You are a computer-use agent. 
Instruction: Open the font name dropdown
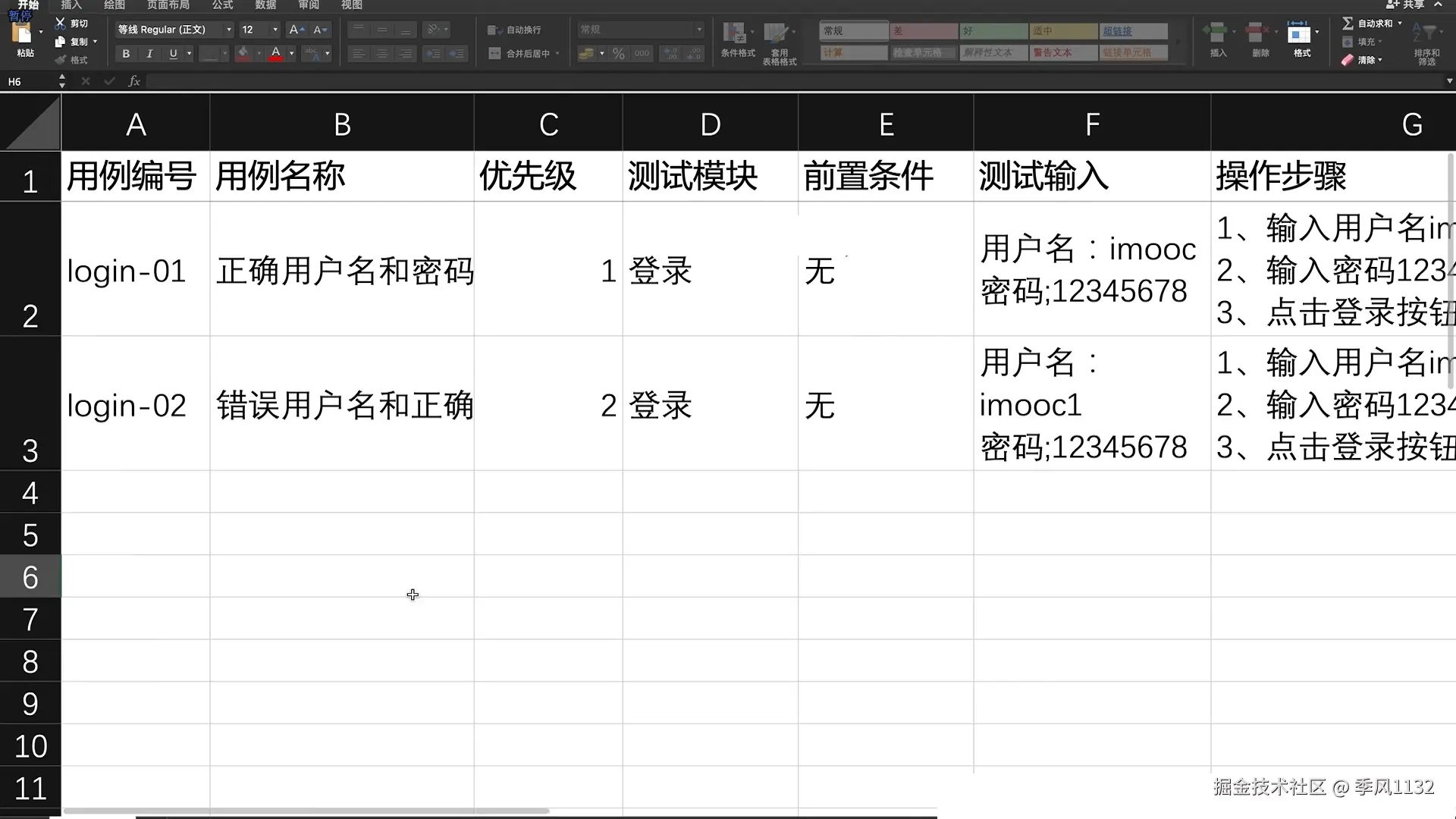pos(228,30)
